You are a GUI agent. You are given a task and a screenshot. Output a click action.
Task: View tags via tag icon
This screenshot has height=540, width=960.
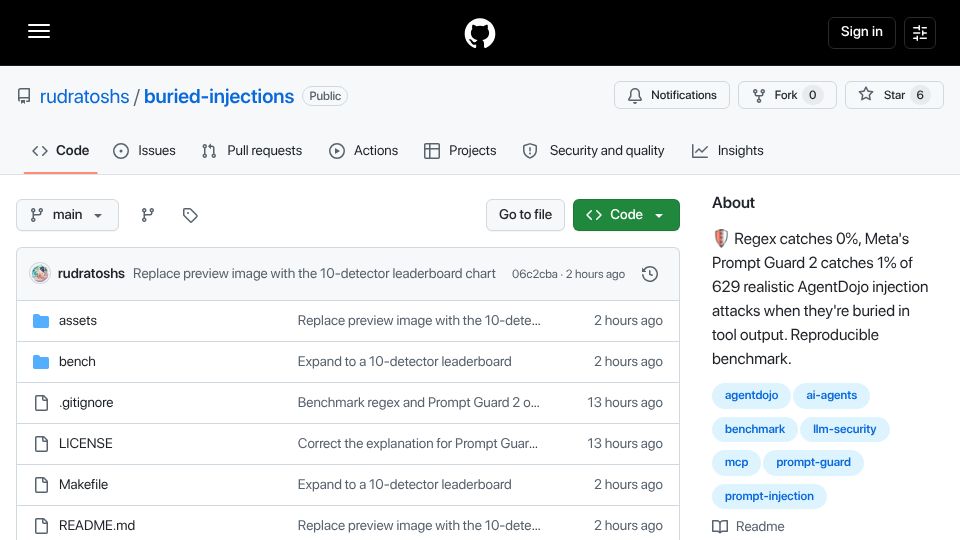click(190, 215)
